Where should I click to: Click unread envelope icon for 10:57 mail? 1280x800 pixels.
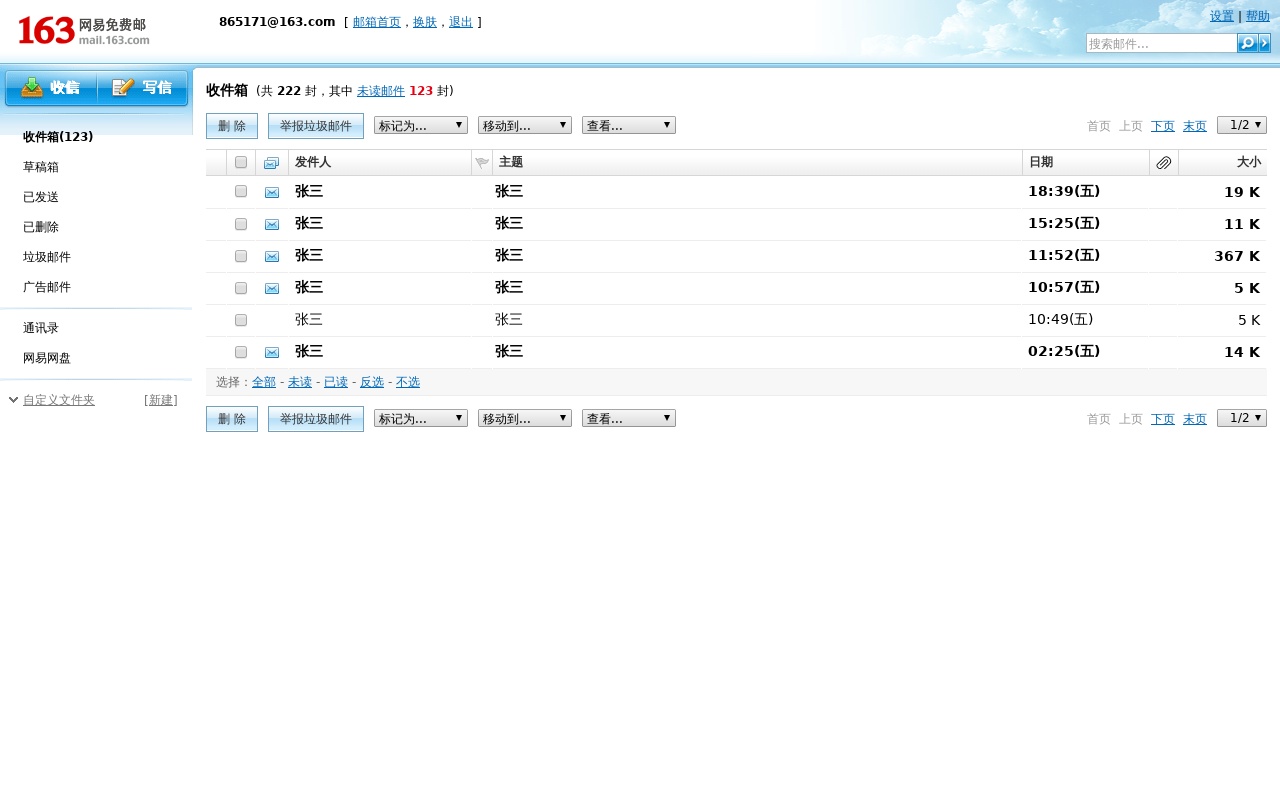click(272, 288)
